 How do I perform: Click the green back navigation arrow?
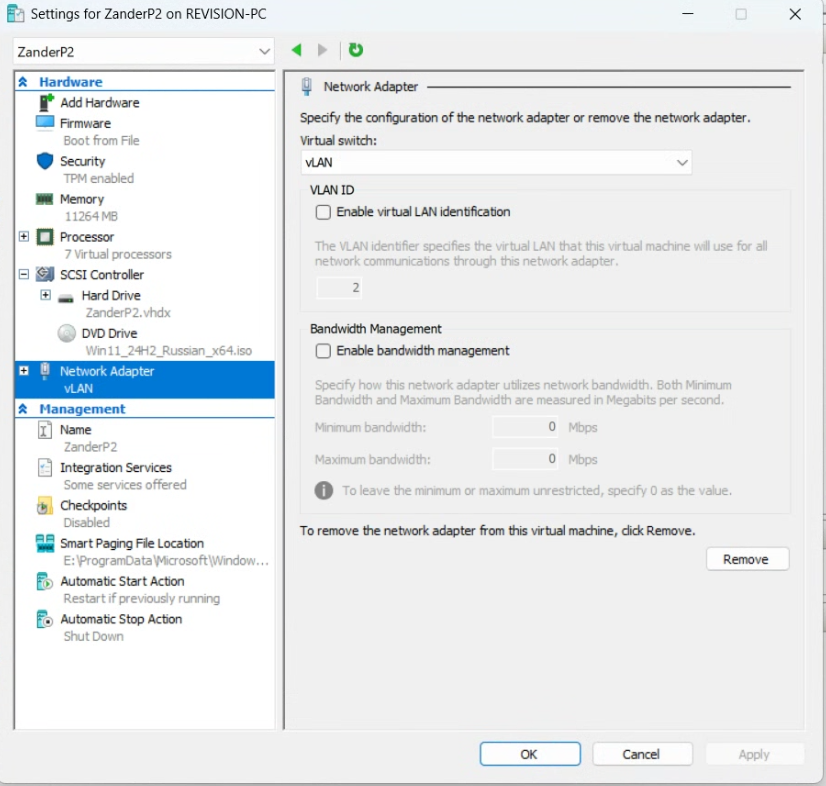coord(297,50)
